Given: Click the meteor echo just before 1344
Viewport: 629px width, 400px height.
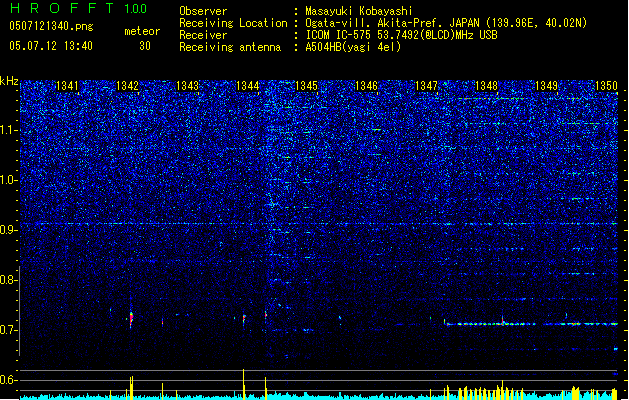Looking at the screenshot, I should (x=244, y=319).
